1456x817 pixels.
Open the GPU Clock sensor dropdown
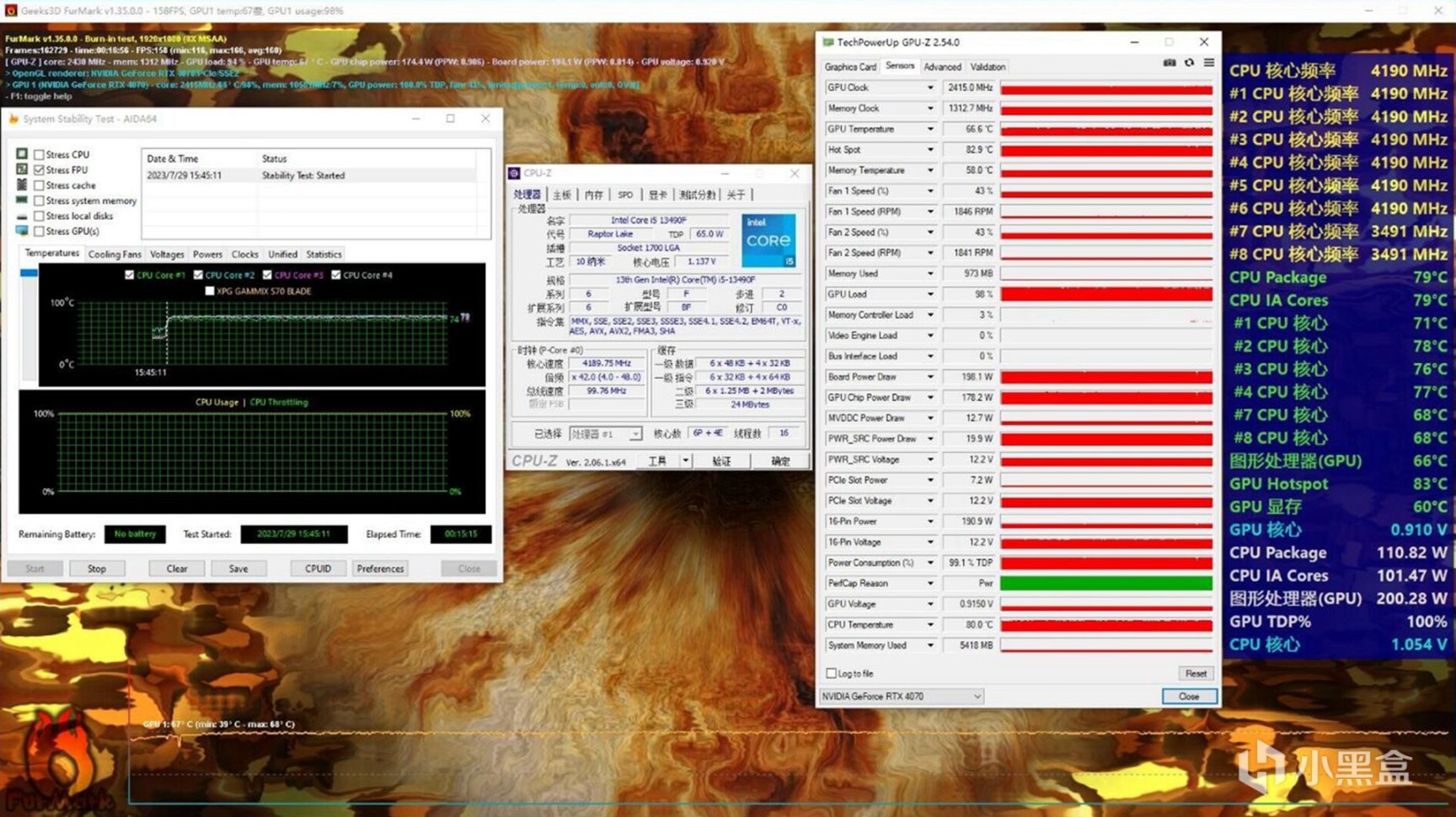click(930, 88)
